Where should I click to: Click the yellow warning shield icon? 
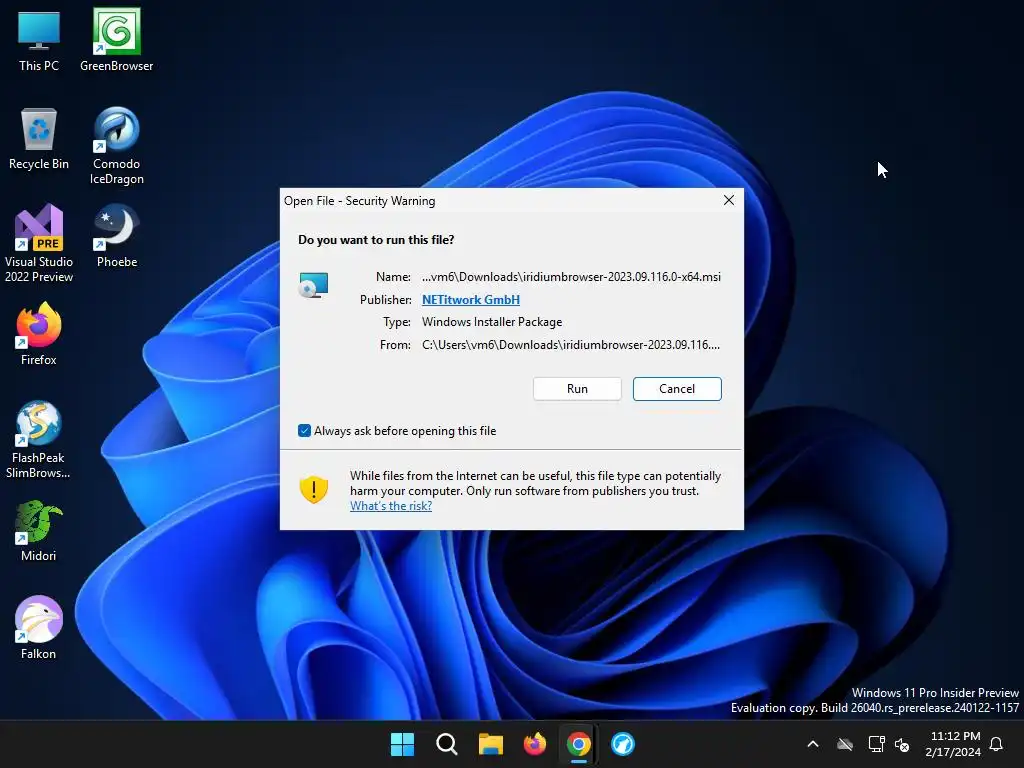coord(313,489)
